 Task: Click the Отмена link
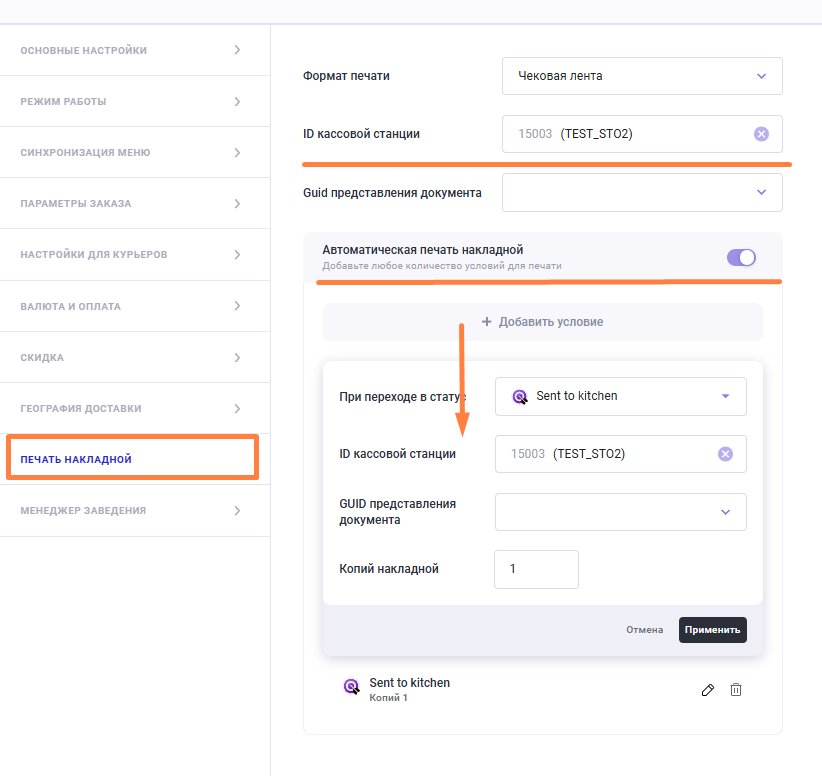pos(645,630)
